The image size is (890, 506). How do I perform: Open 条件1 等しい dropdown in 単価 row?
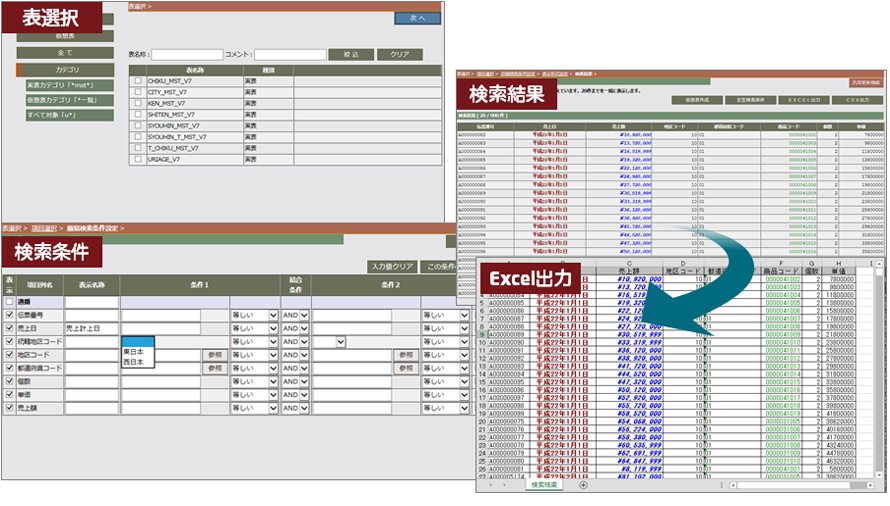click(254, 395)
